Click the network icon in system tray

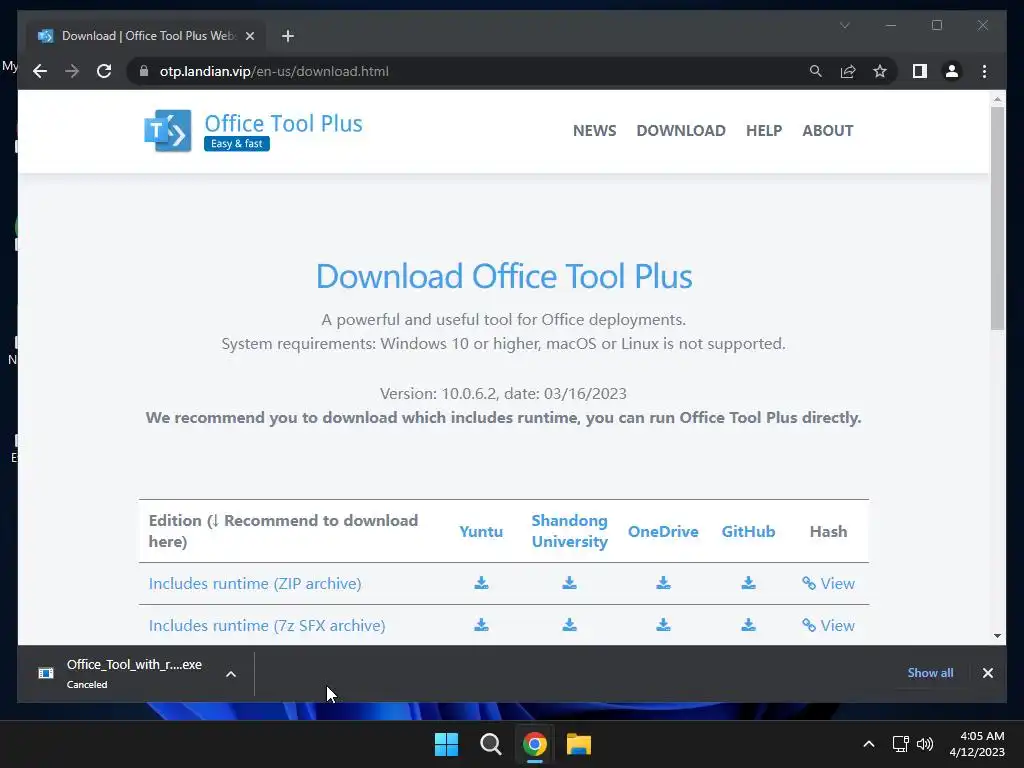tap(901, 744)
